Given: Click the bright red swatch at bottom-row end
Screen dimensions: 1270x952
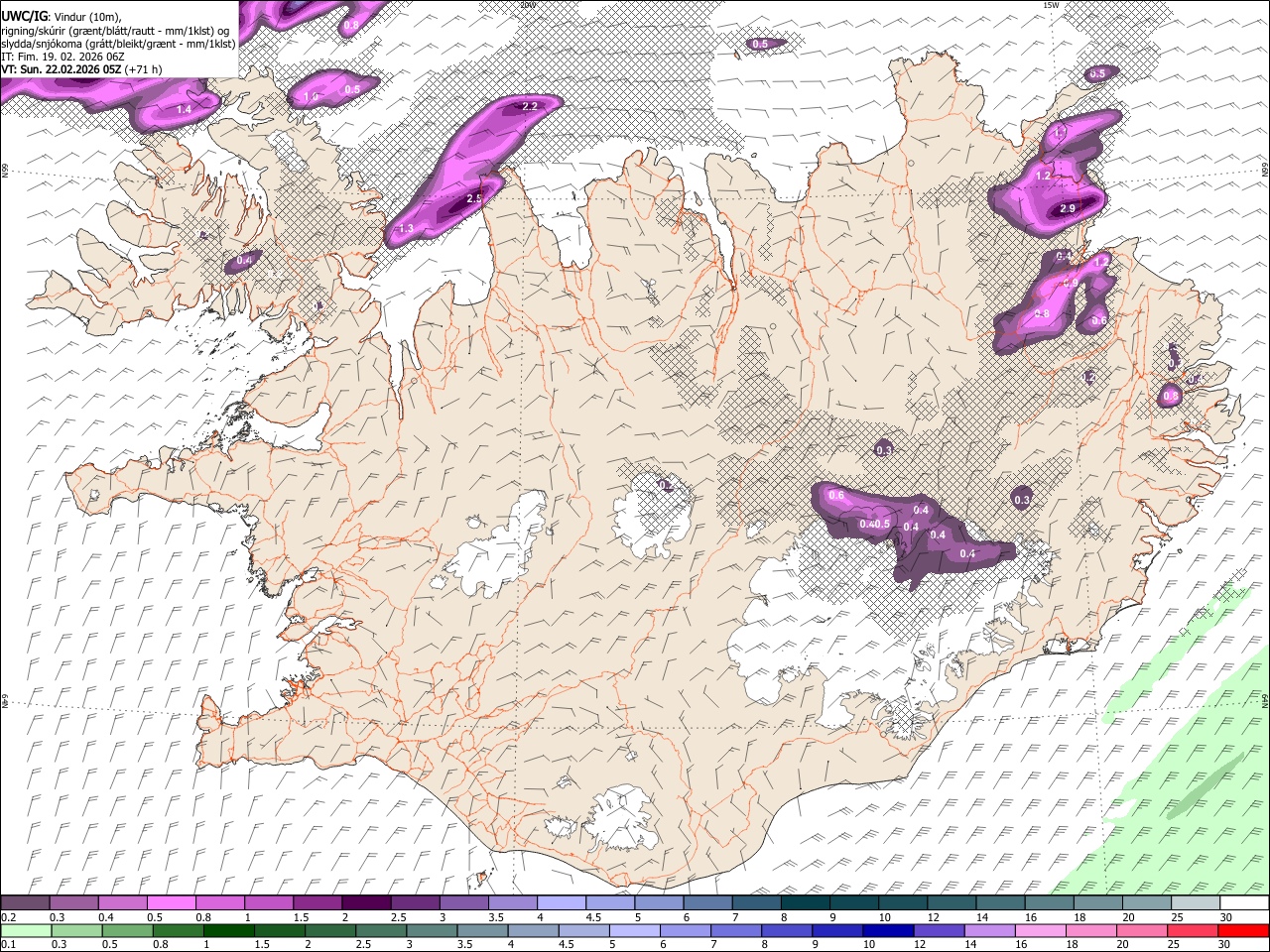Looking at the screenshot, I should click(x=1244, y=930).
